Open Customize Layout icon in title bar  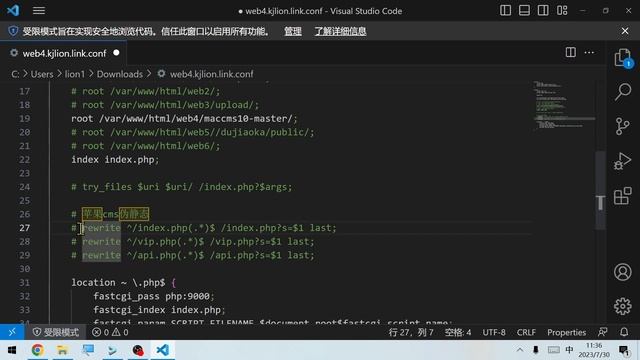point(562,11)
